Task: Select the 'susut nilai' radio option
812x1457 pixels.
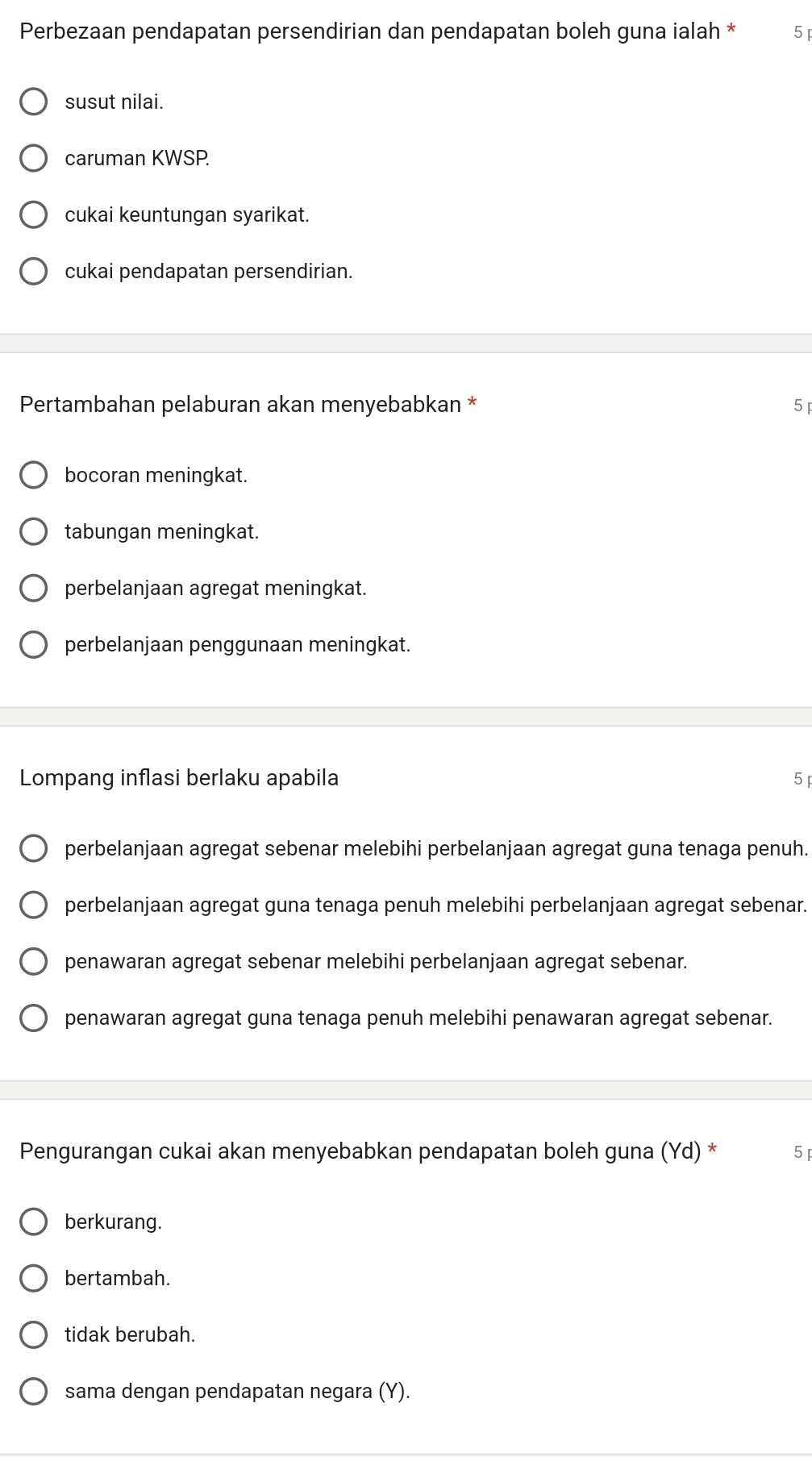Action: click(33, 102)
